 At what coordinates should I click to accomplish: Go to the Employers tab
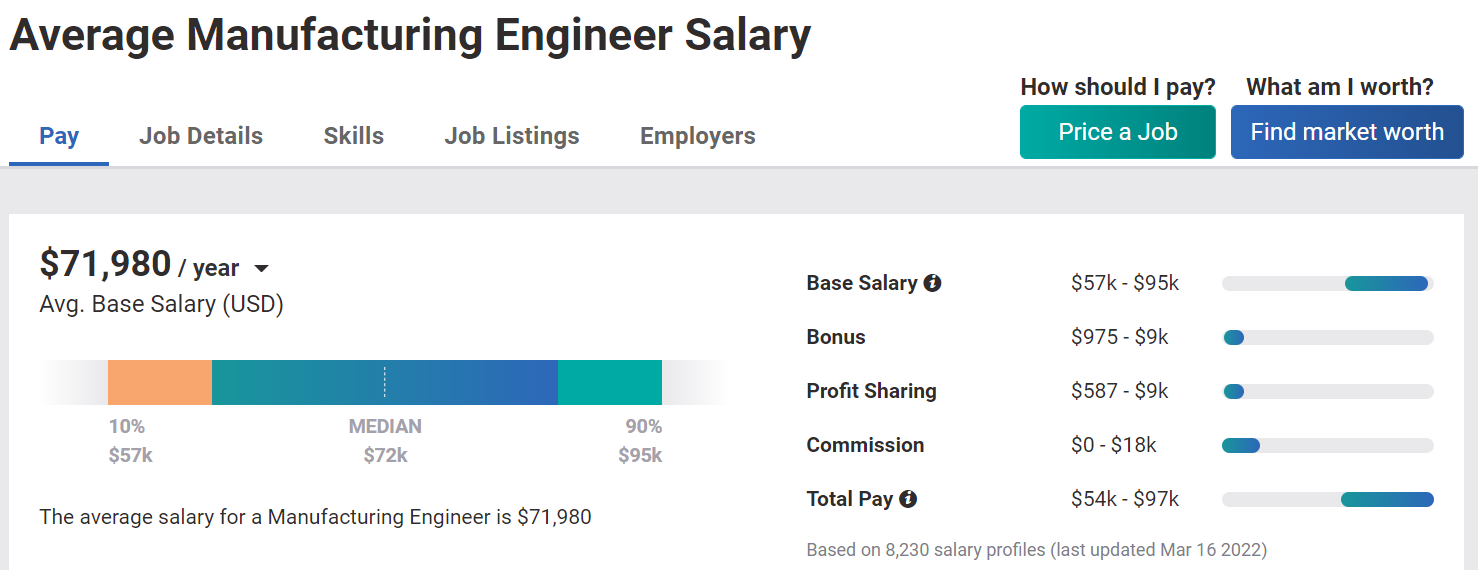[x=698, y=136]
